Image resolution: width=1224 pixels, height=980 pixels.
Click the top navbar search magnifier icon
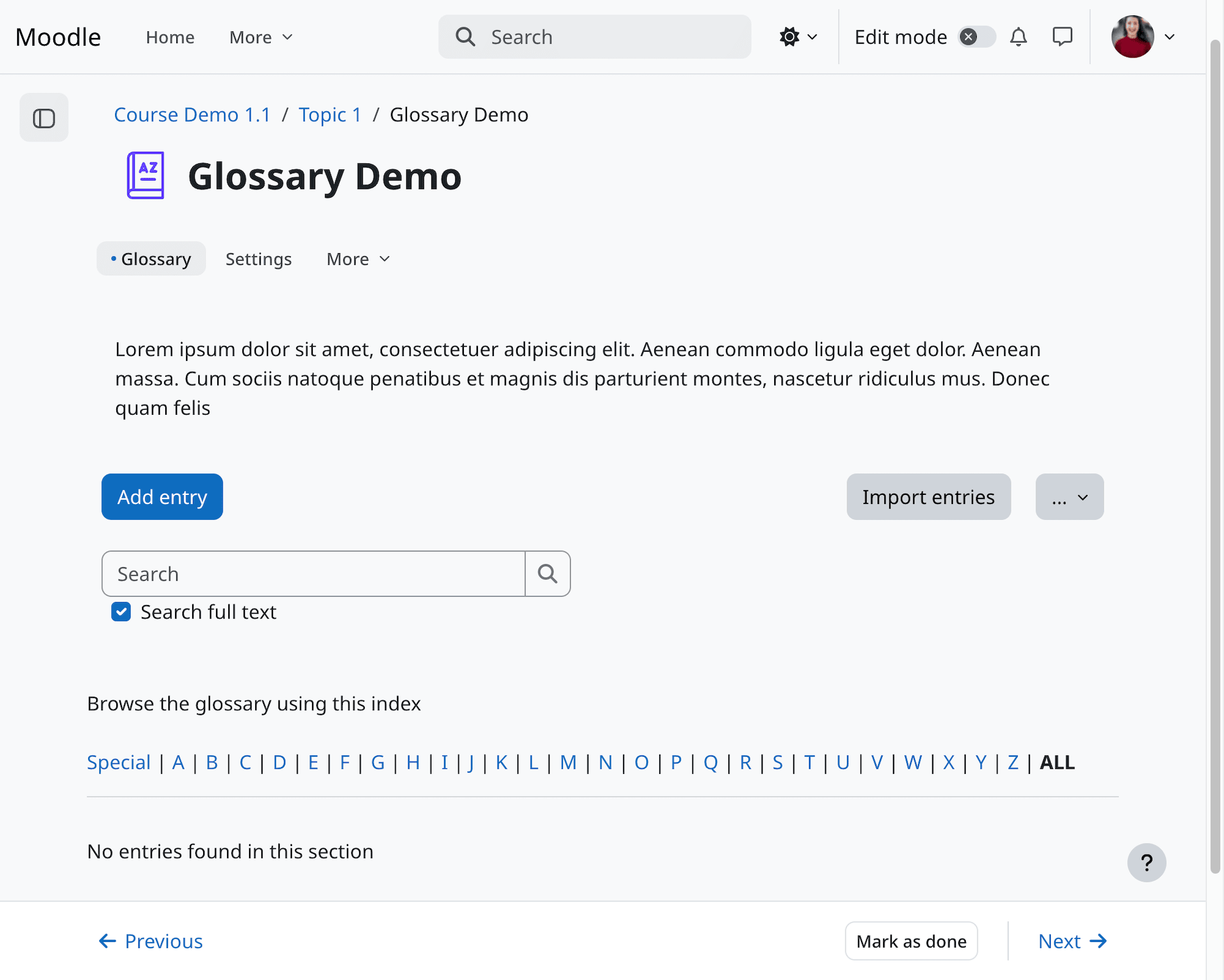pyautogui.click(x=466, y=37)
